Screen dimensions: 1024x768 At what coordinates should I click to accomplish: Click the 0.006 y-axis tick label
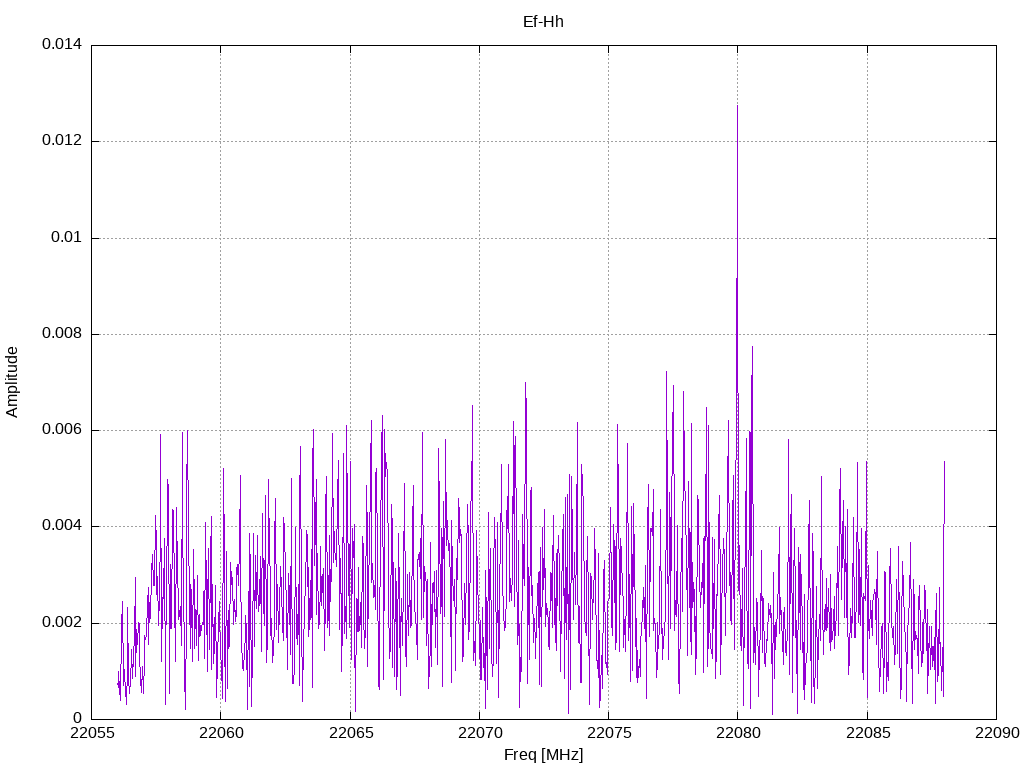coord(61,430)
